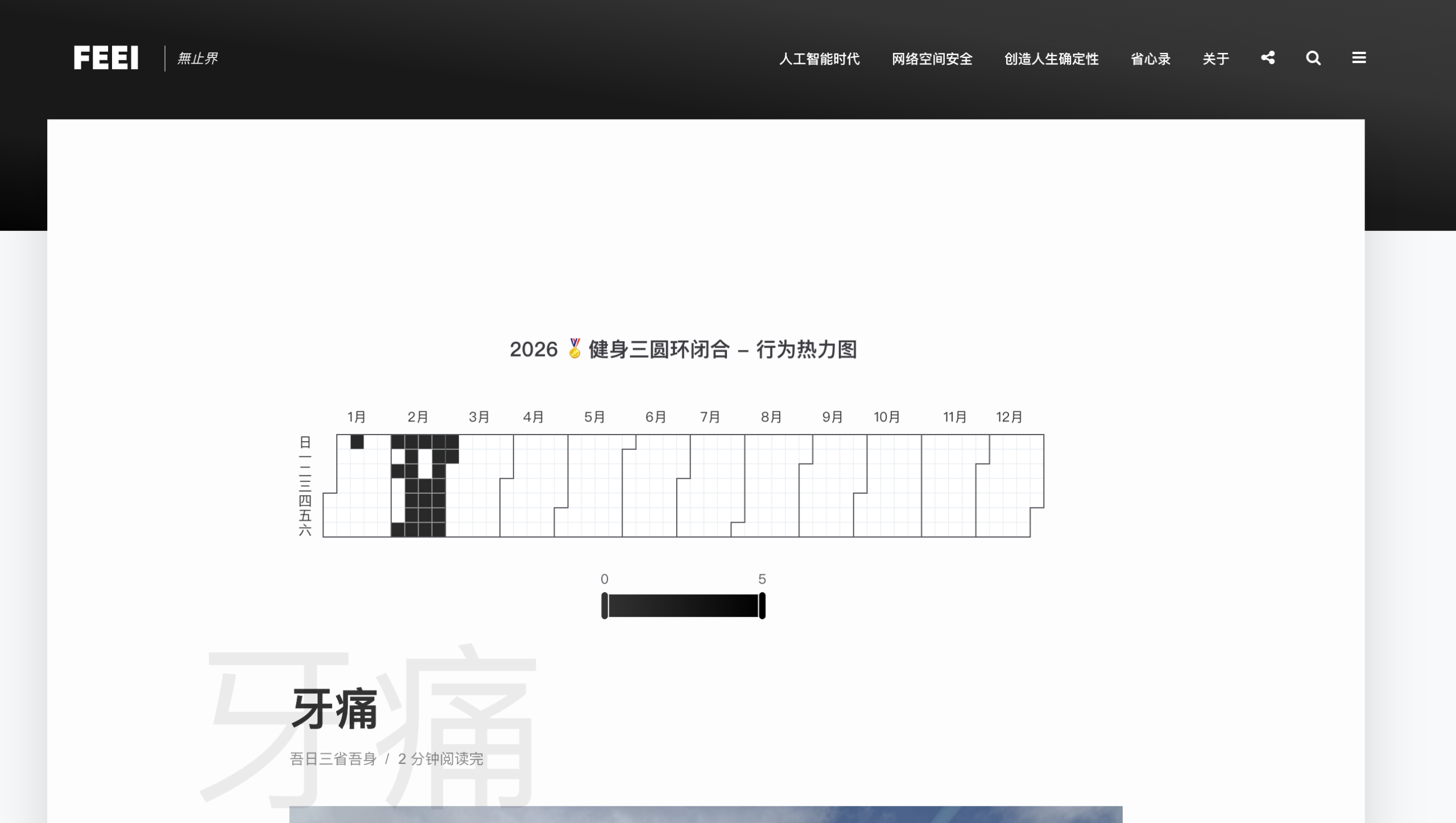Screen dimensions: 1456x823
Task: Open the 省心录 nav link
Action: pos(1150,59)
